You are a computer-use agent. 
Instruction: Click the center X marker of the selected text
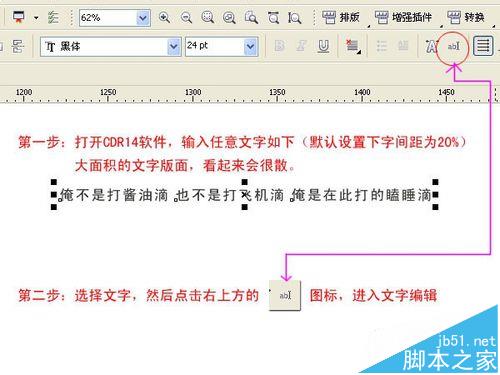tap(245, 194)
